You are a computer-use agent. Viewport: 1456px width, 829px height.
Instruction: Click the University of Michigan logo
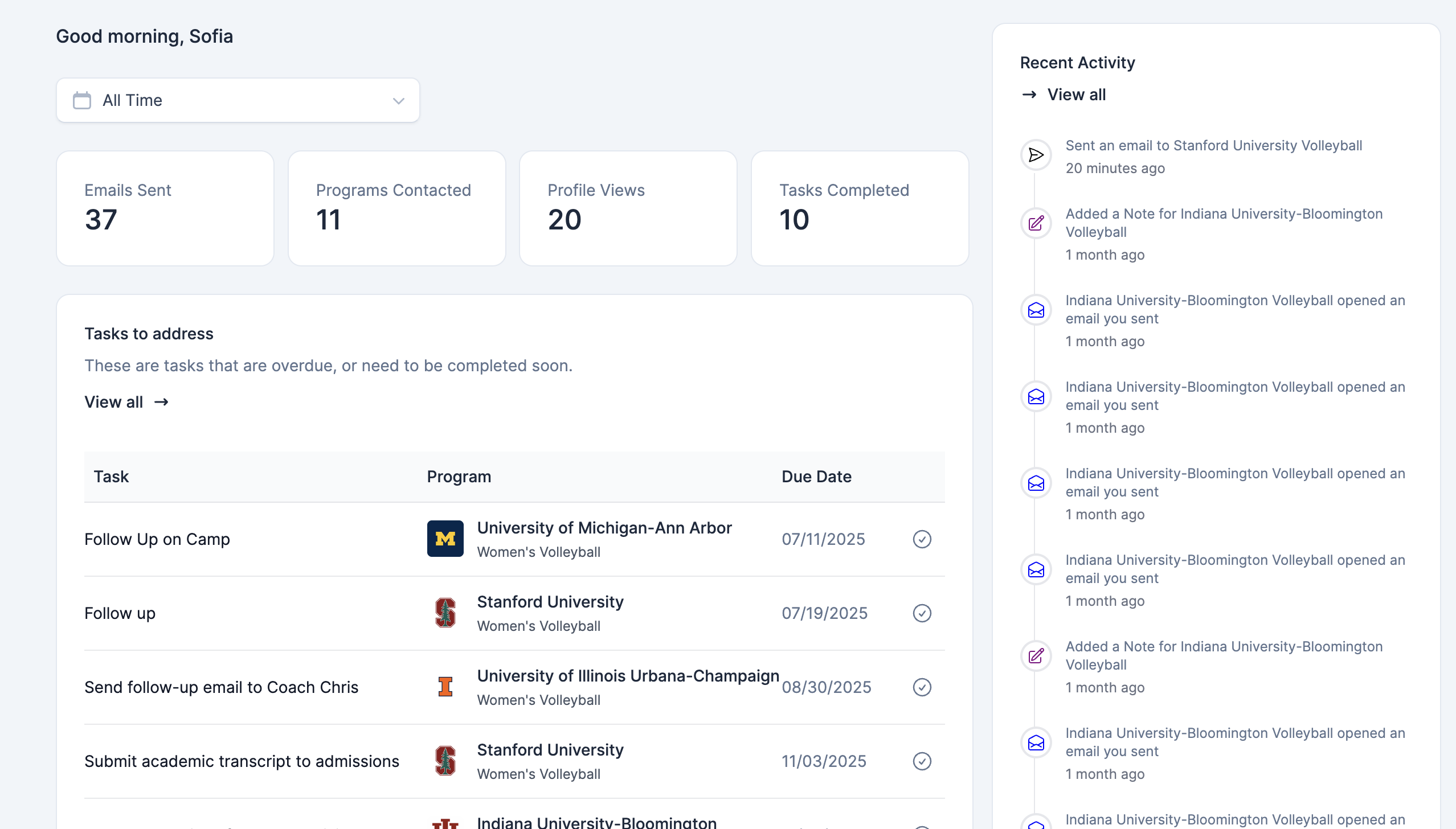coord(445,539)
